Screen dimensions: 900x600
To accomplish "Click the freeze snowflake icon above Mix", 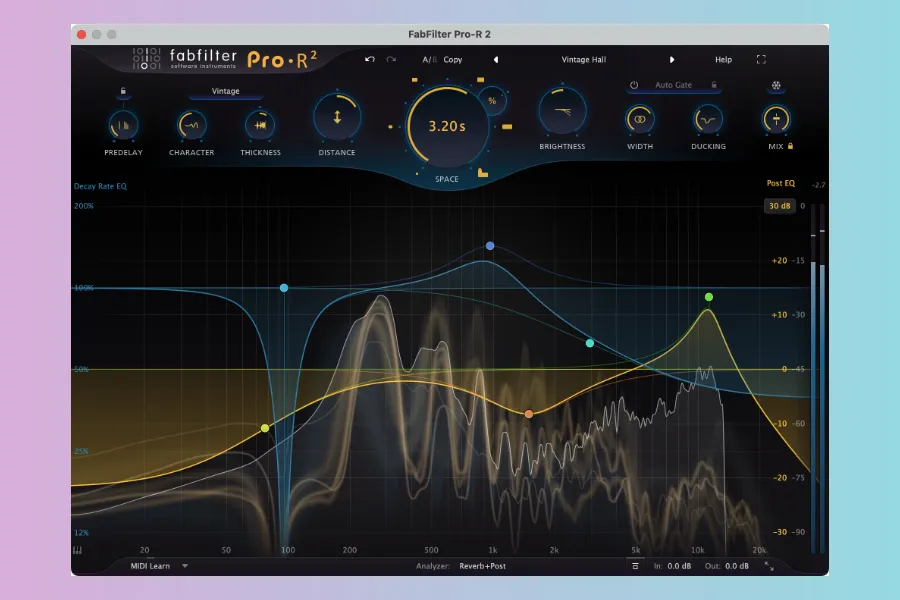I will coord(775,86).
